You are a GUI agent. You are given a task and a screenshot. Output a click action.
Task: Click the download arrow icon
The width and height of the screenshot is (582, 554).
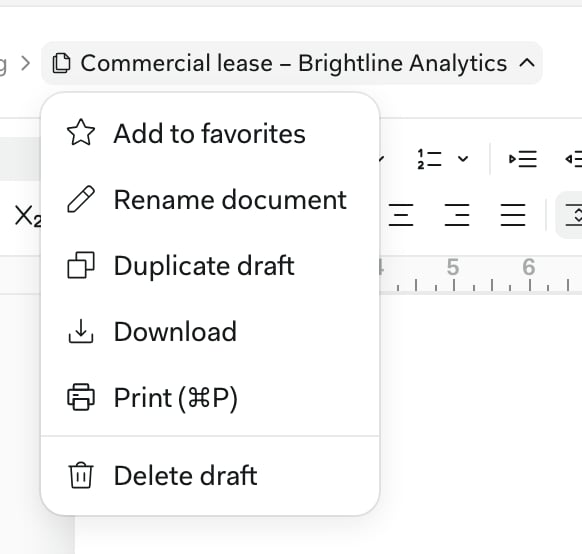point(81,331)
